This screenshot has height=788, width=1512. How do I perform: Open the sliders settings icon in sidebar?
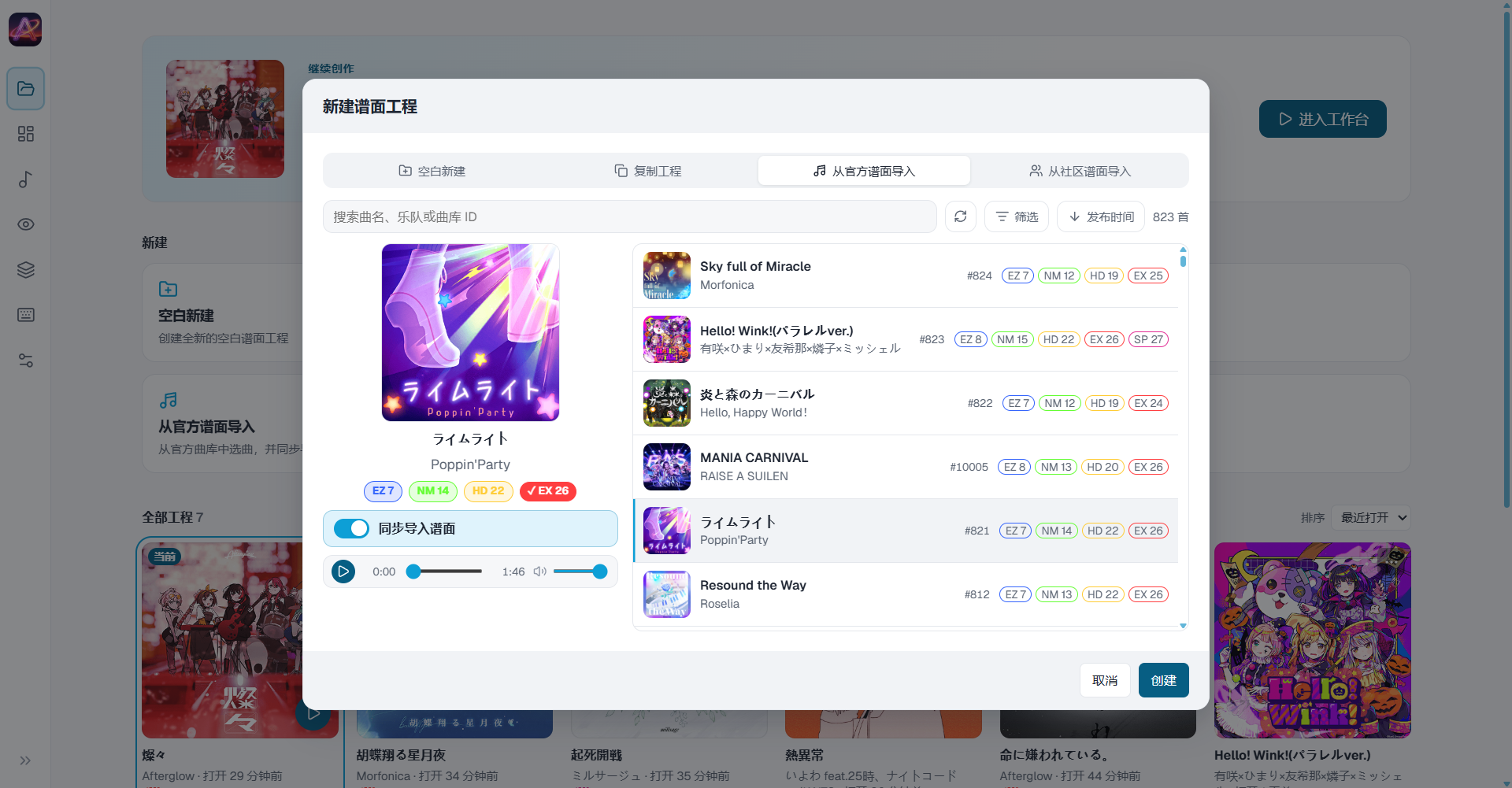(x=26, y=361)
